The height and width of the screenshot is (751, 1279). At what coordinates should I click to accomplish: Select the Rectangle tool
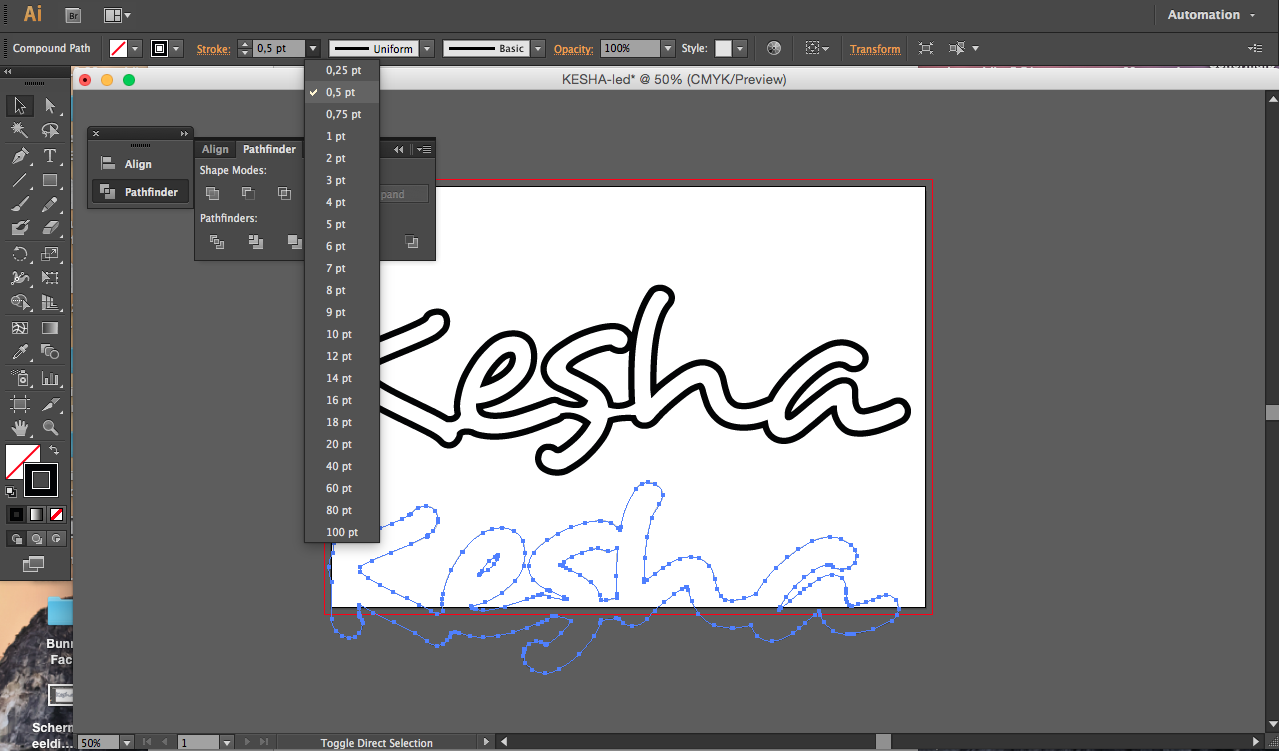pos(50,181)
